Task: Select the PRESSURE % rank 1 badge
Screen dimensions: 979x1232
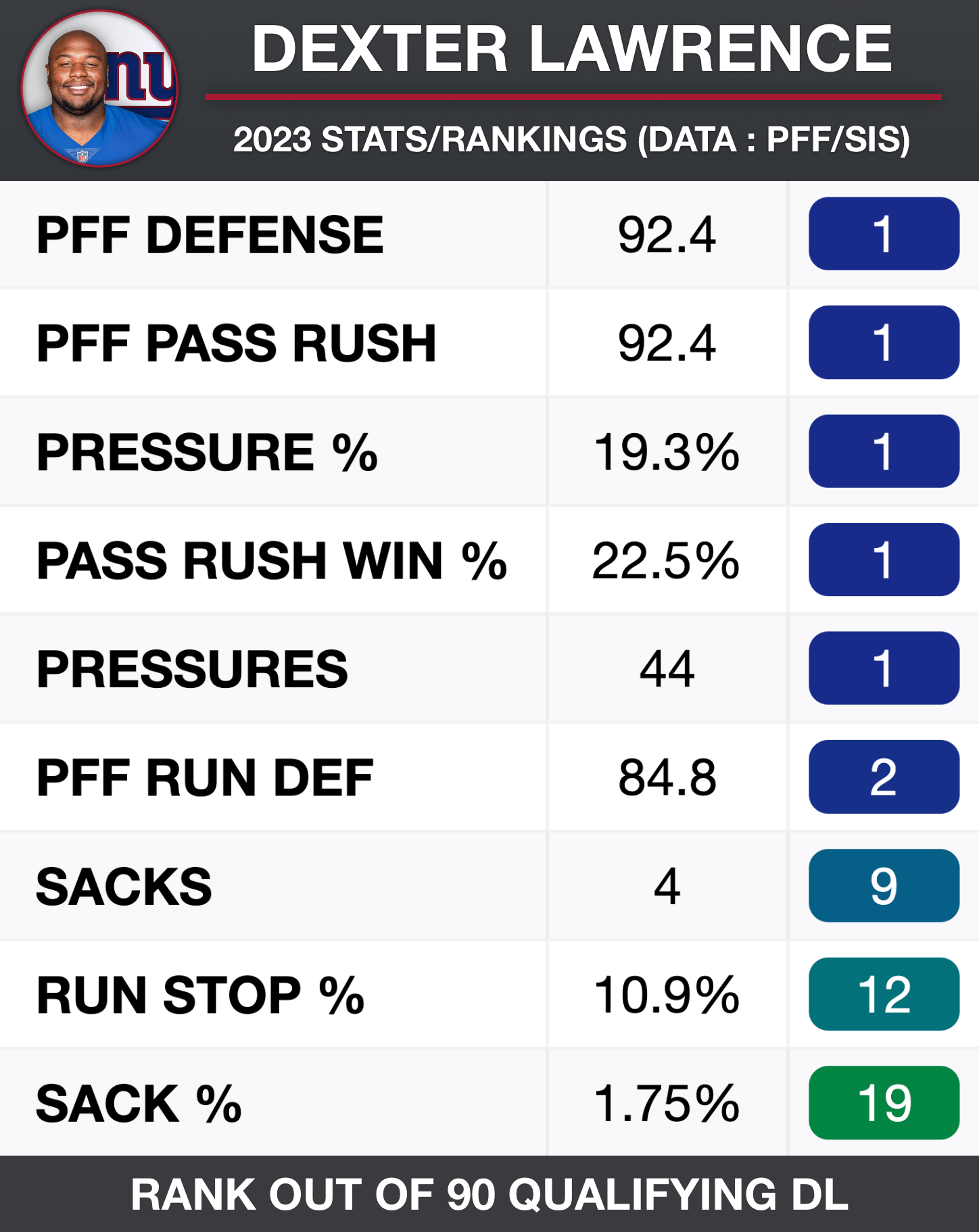Action: (884, 451)
